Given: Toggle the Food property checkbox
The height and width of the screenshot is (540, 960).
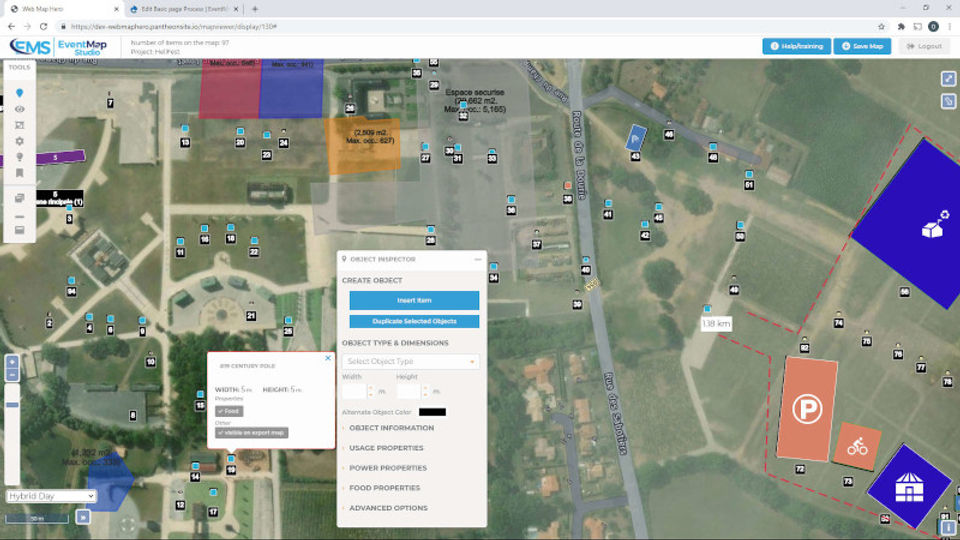Looking at the screenshot, I should (x=230, y=411).
